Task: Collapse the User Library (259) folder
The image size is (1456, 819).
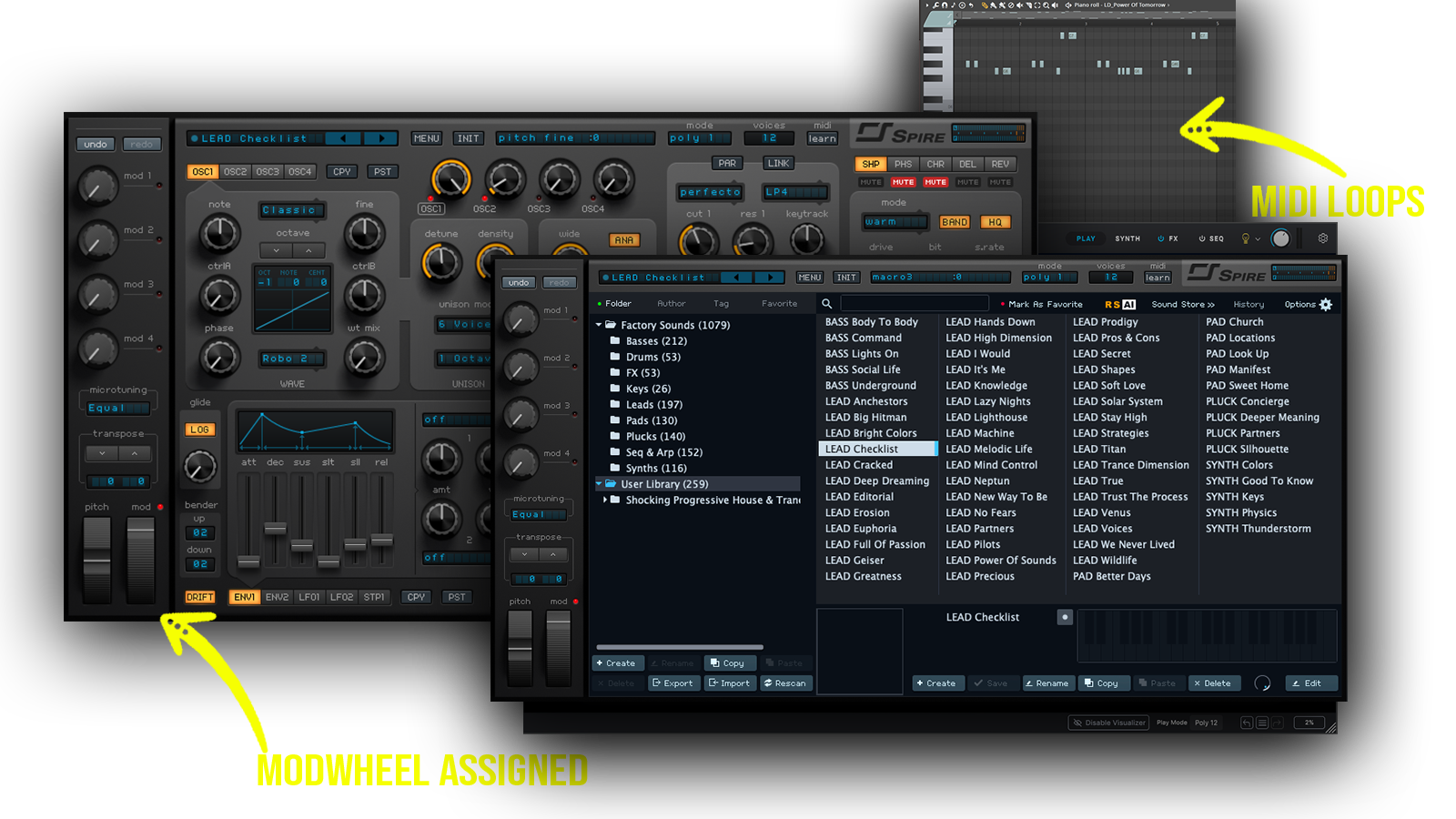Action: pyautogui.click(x=599, y=484)
